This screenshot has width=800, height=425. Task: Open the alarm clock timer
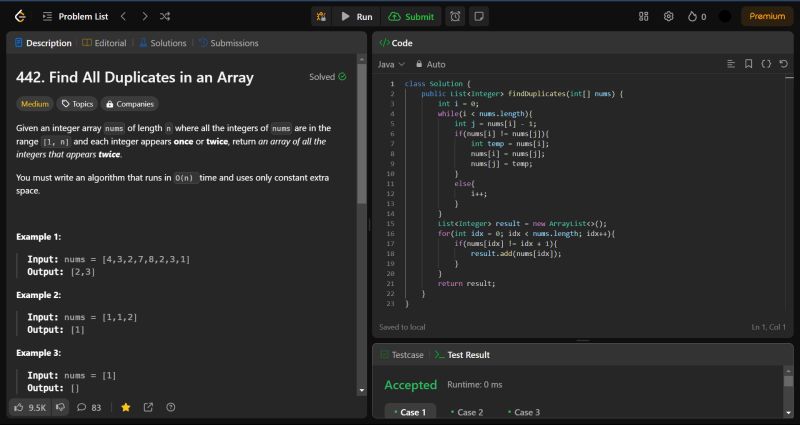(x=455, y=16)
